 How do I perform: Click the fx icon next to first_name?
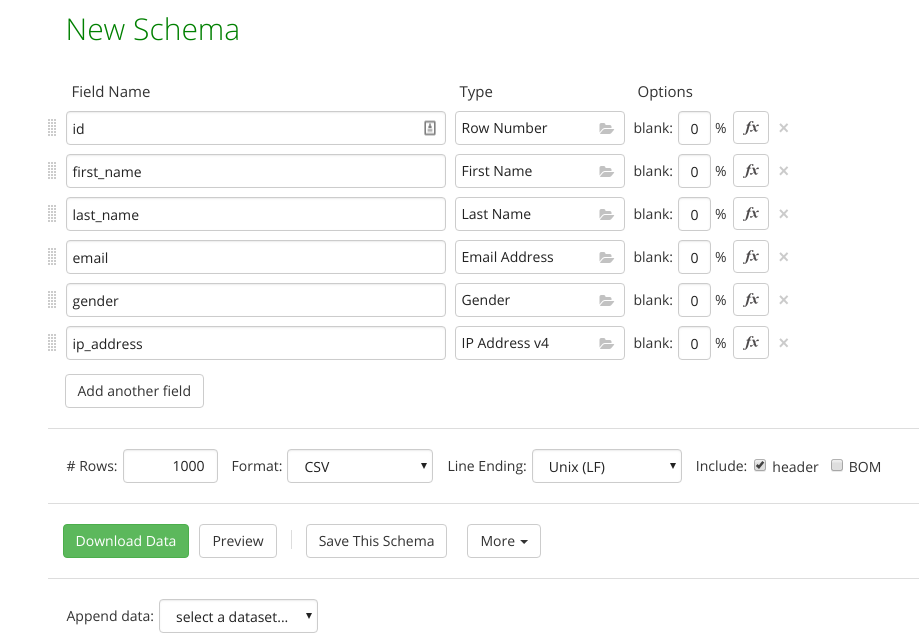click(x=751, y=171)
